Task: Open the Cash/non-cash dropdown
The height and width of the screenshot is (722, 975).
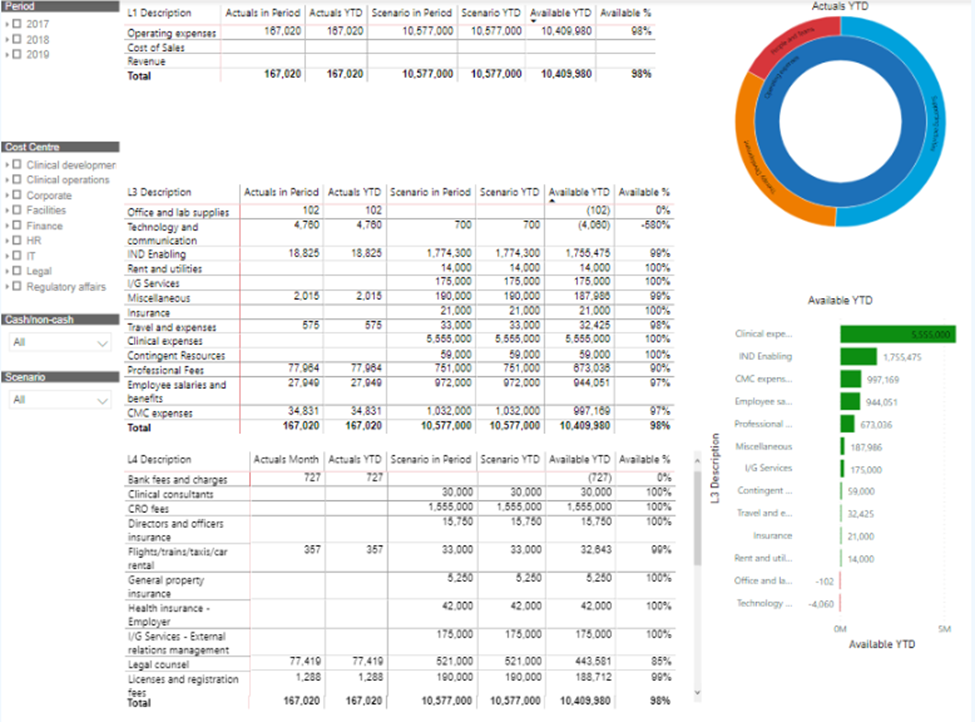Action: (x=59, y=343)
